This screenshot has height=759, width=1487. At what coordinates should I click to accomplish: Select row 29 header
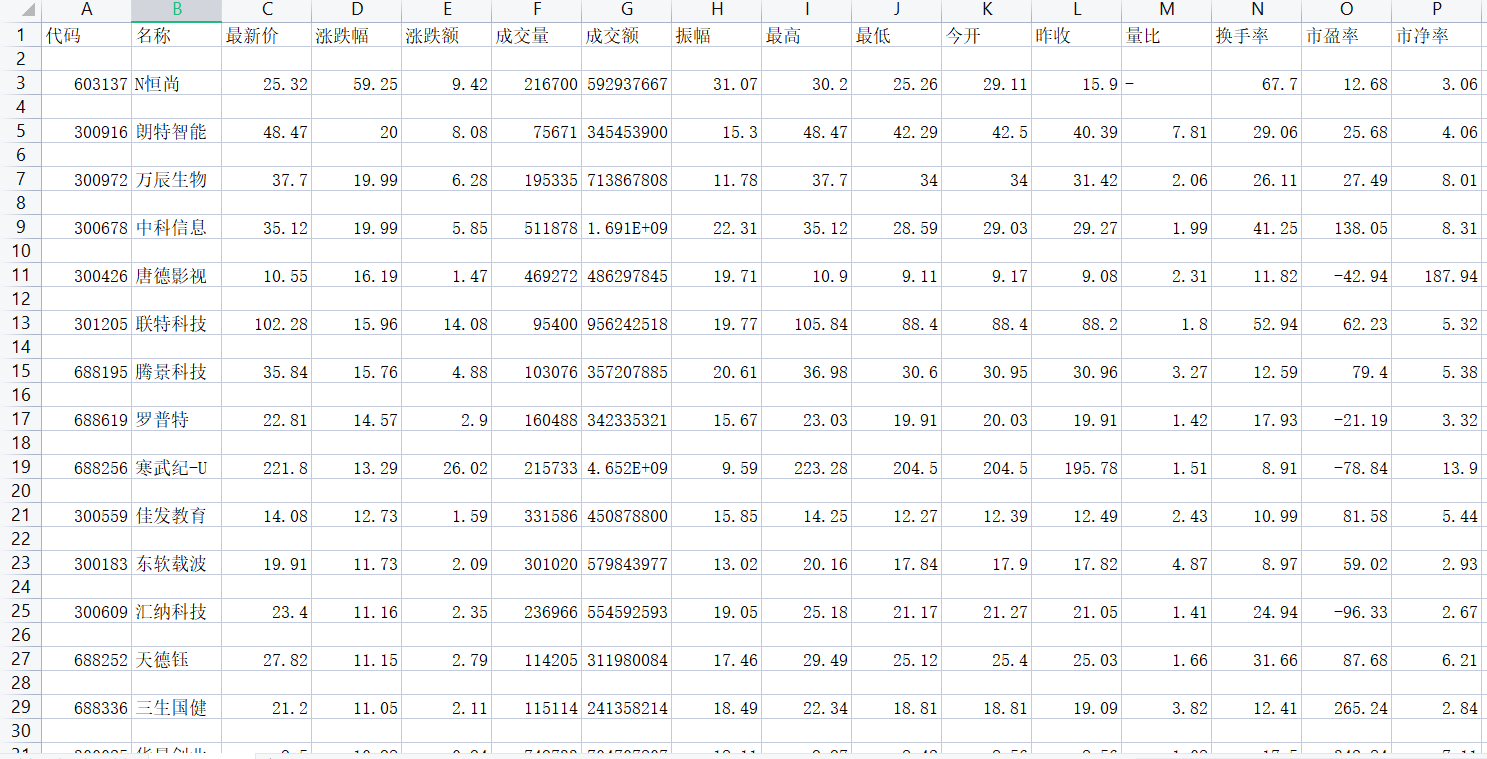pos(21,707)
